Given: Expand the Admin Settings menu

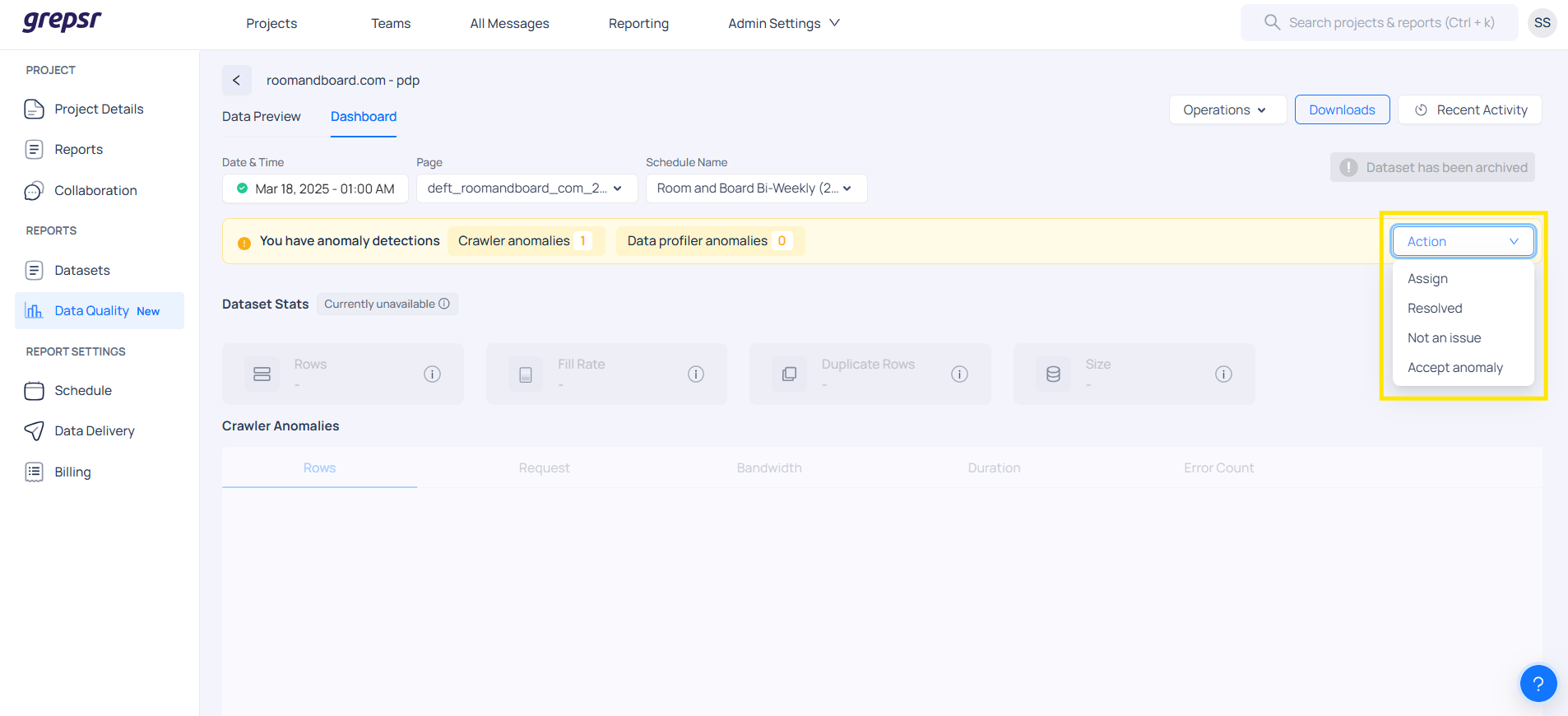Looking at the screenshot, I should click(x=783, y=24).
